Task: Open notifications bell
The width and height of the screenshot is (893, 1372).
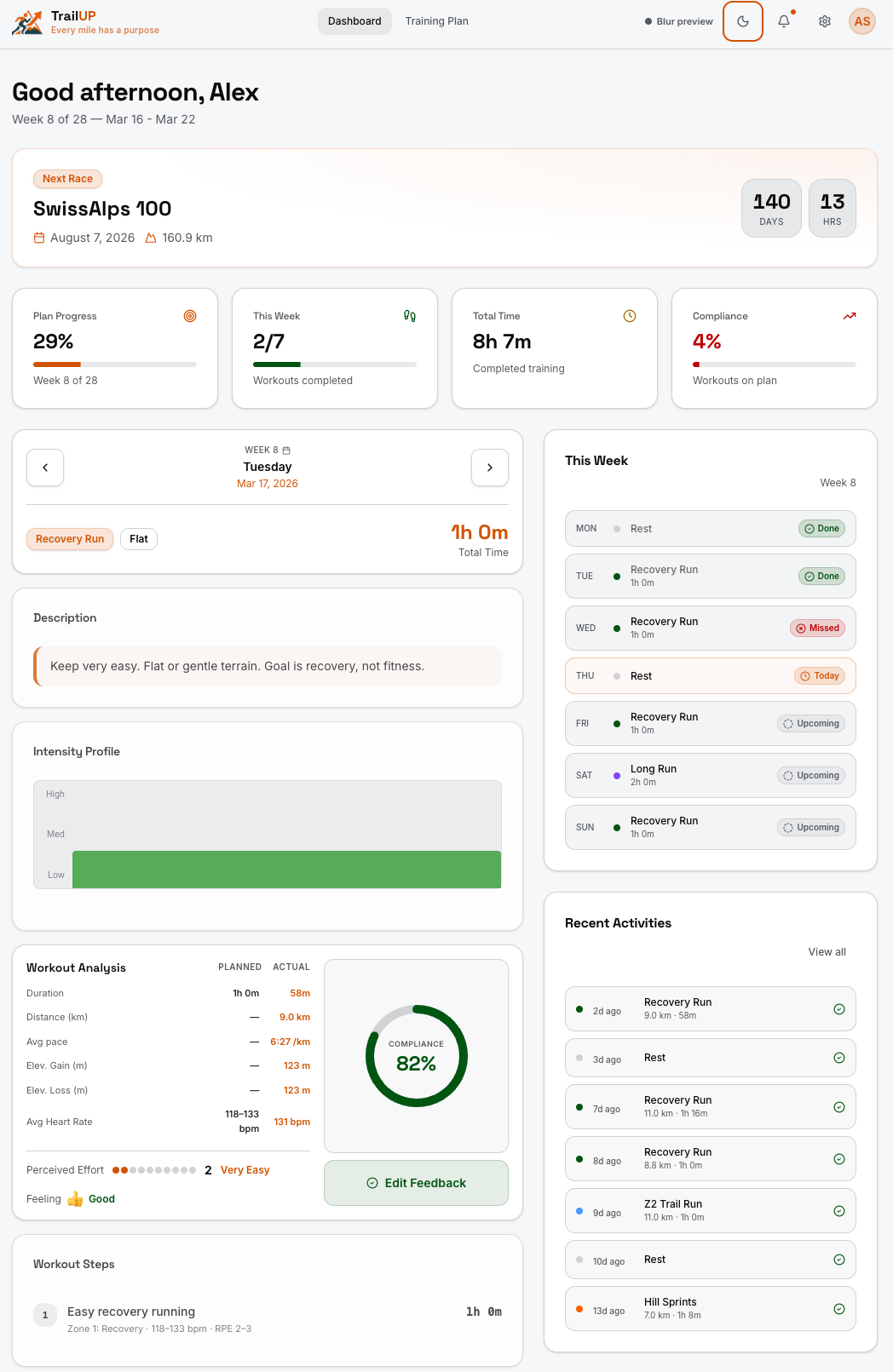Action: [x=784, y=21]
